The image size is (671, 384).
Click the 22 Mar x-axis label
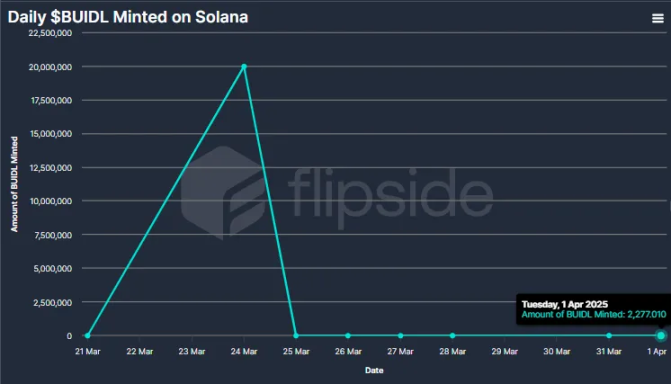pos(140,351)
